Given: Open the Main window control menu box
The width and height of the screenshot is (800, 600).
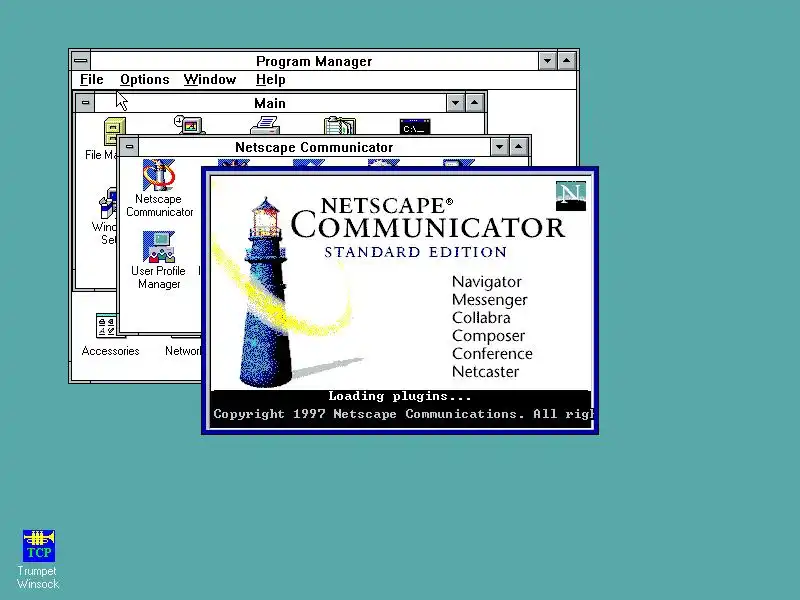Looking at the screenshot, I should coord(85,103).
